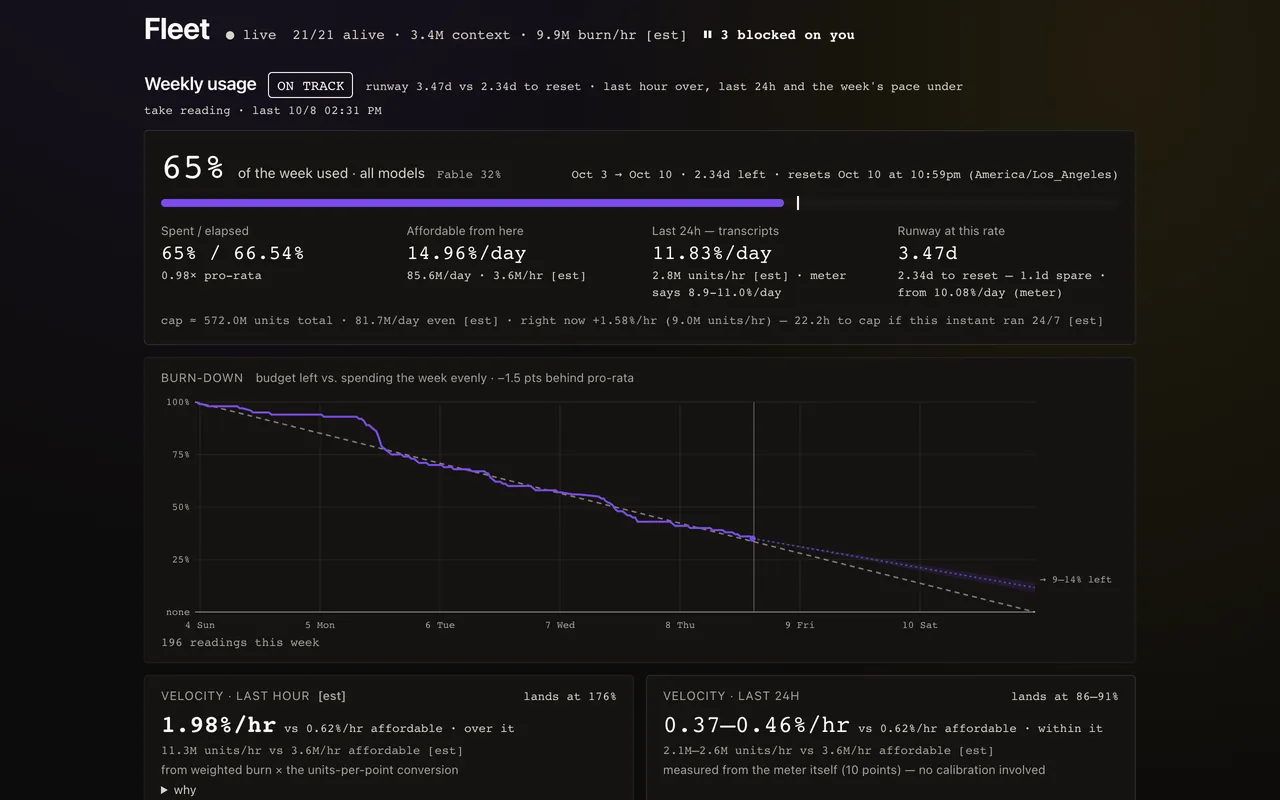
Task: Click the pause icon before "3 blocked on you"
Action: pyautogui.click(x=708, y=35)
